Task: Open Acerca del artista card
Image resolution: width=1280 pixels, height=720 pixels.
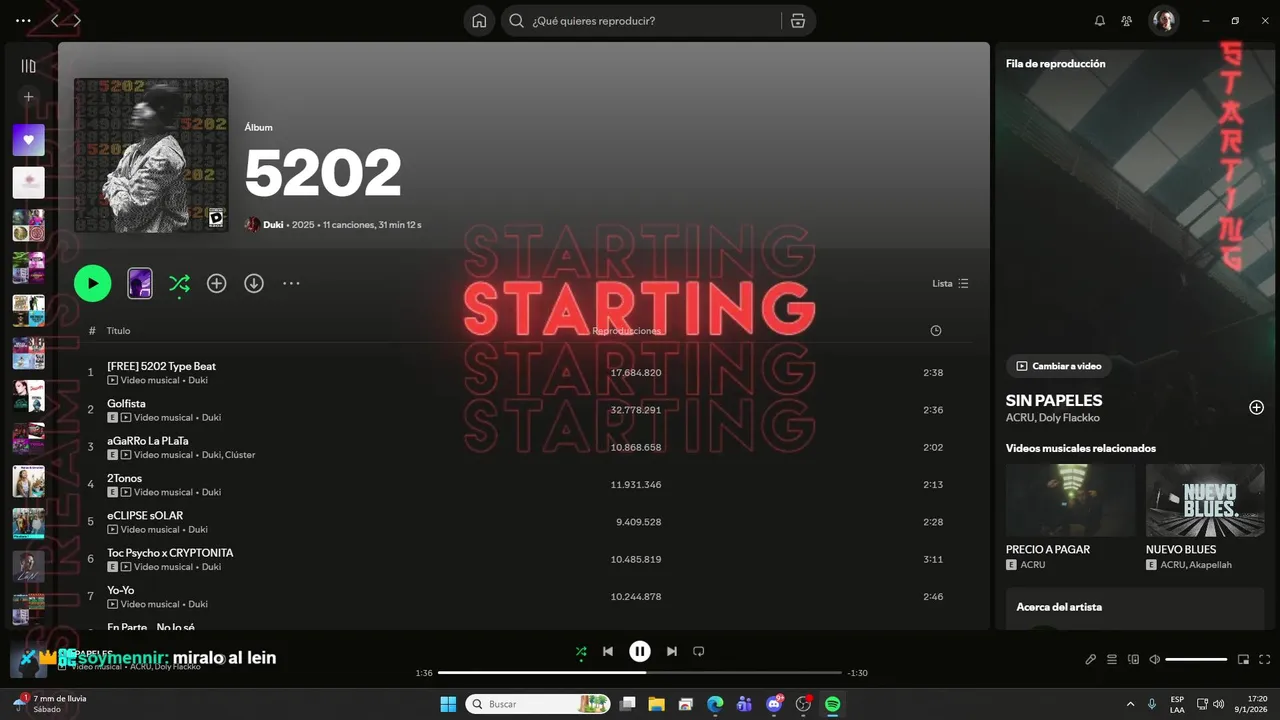Action: coord(1135,608)
